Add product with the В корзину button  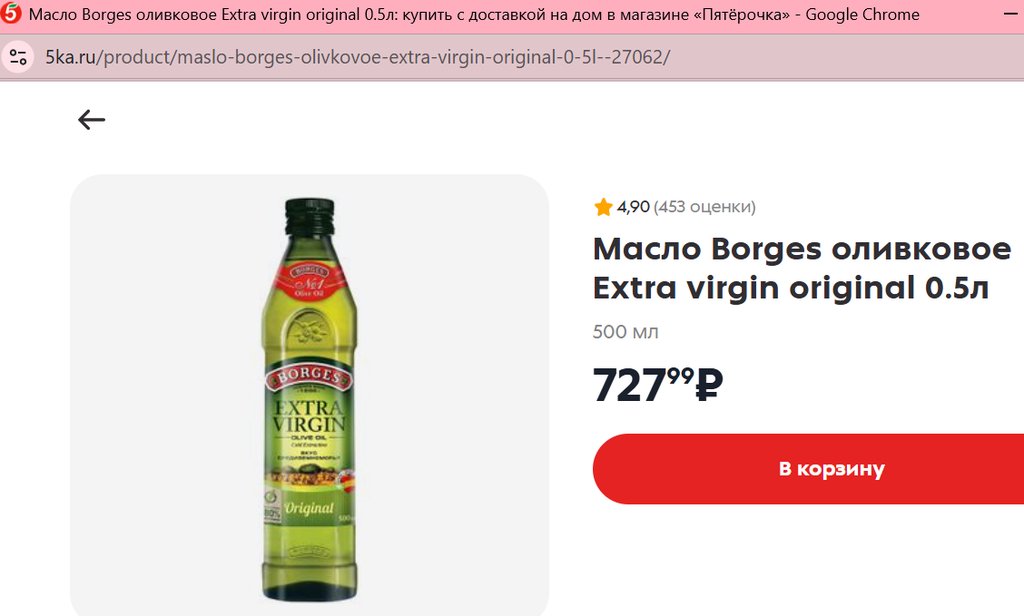808,468
